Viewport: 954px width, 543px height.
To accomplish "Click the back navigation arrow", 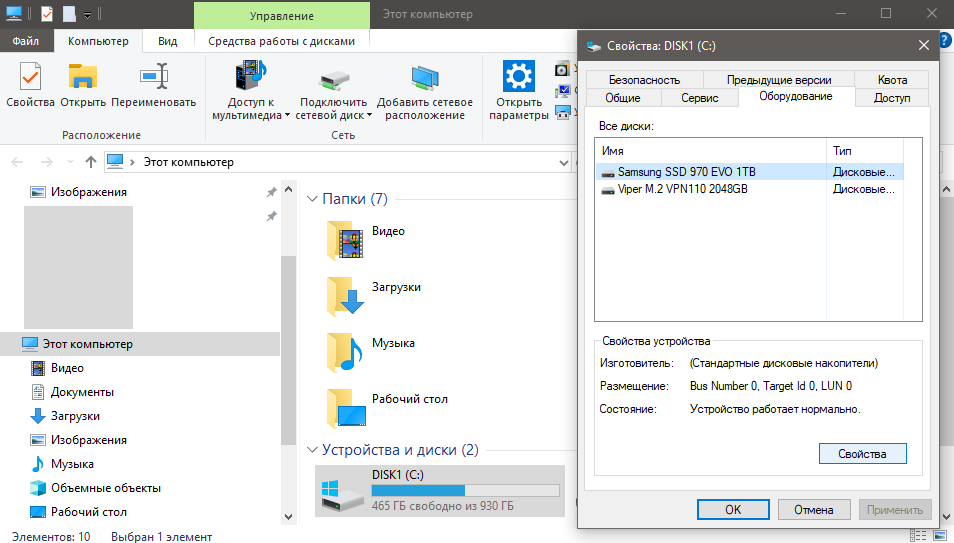I will [17, 162].
